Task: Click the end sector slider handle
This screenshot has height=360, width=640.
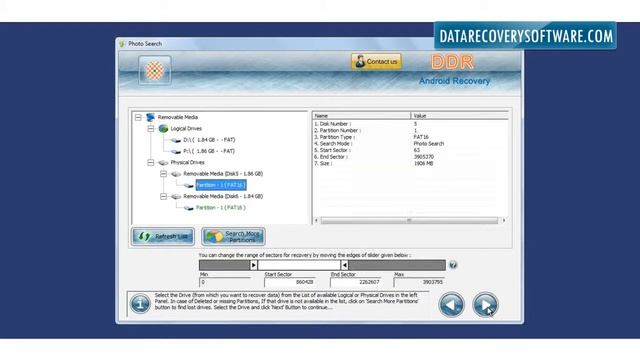Action: point(344,265)
